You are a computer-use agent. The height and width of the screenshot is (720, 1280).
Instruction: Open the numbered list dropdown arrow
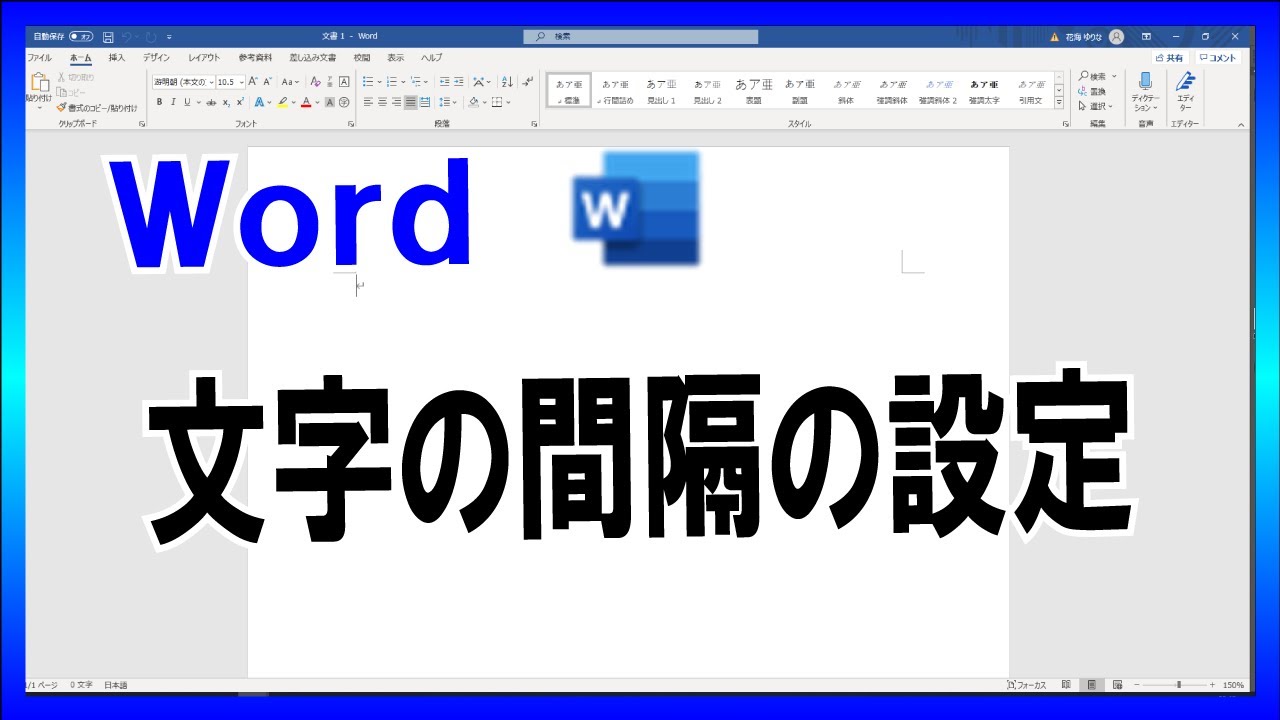[402, 82]
